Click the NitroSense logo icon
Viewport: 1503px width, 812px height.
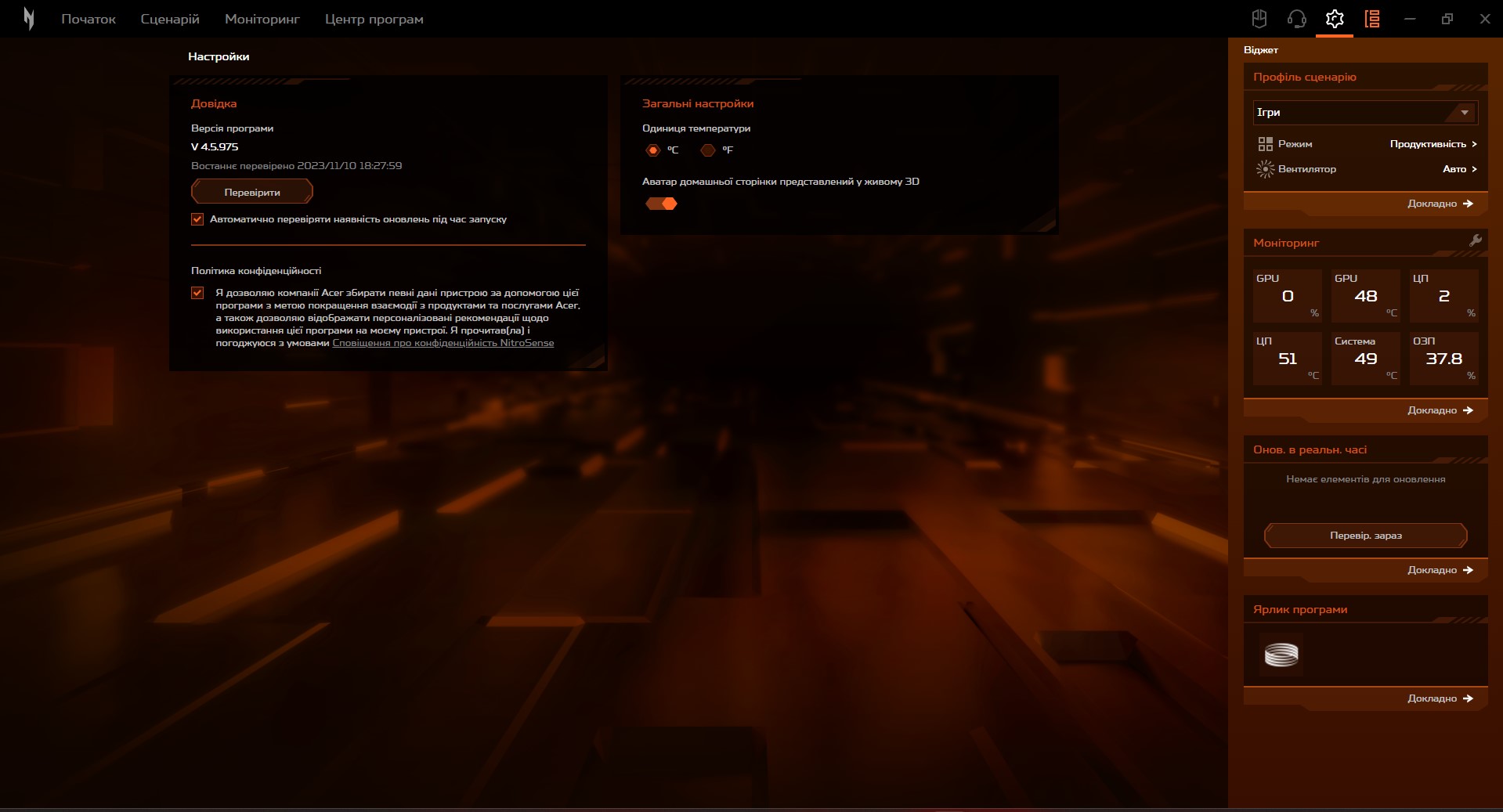click(29, 19)
